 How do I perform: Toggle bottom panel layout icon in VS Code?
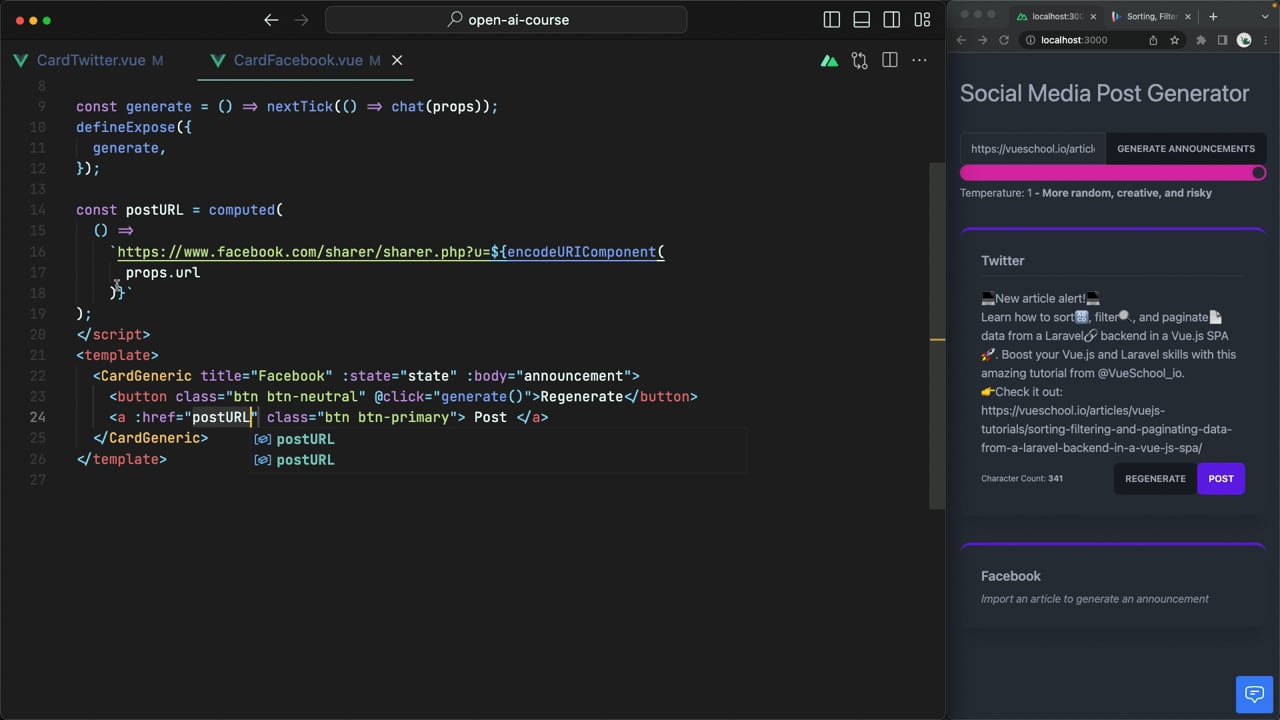pyautogui.click(x=861, y=20)
